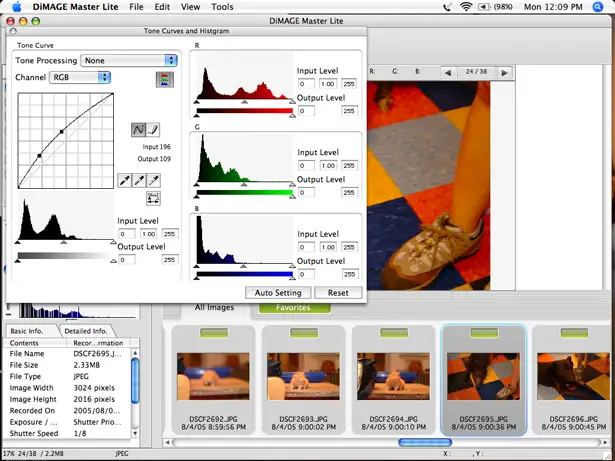Screen dimensions: 615x461
Task: Click the green channel midtone input slider
Action: coord(244,184)
